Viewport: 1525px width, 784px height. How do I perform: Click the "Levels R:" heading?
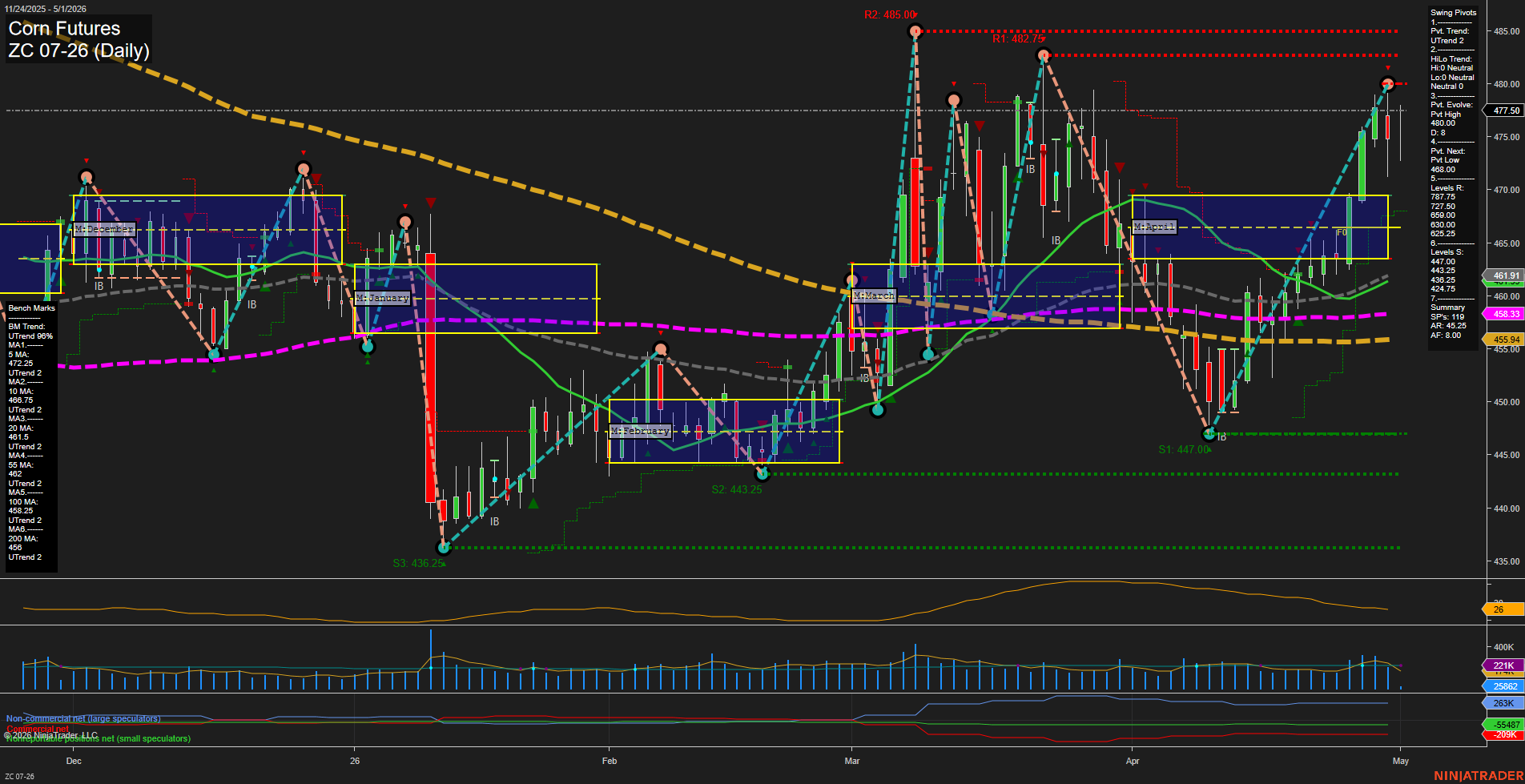[1447, 188]
